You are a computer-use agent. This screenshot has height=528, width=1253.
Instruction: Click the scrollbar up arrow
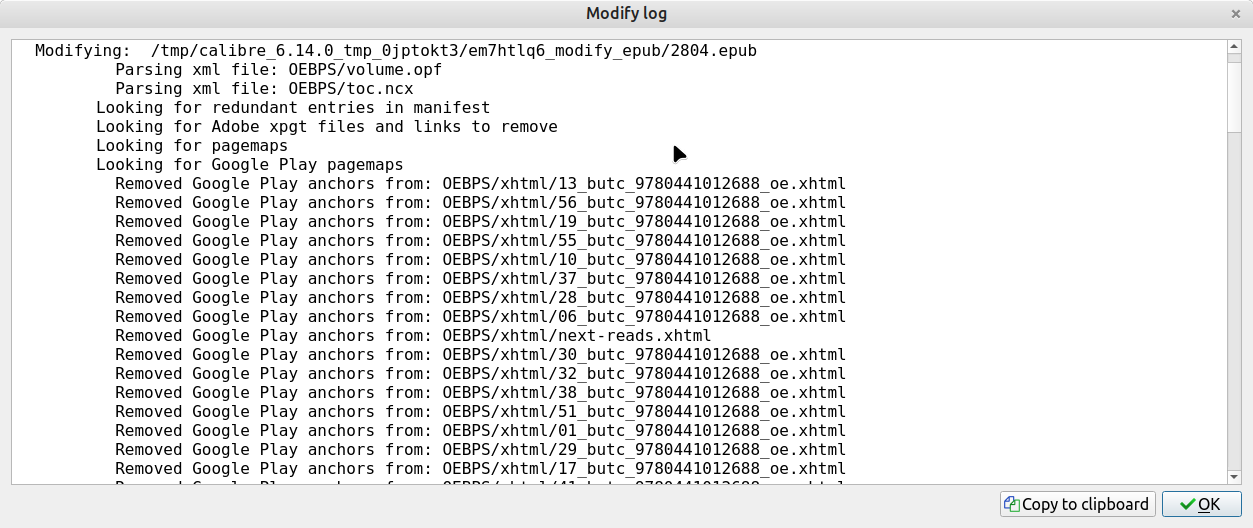pyautogui.click(x=1233, y=47)
